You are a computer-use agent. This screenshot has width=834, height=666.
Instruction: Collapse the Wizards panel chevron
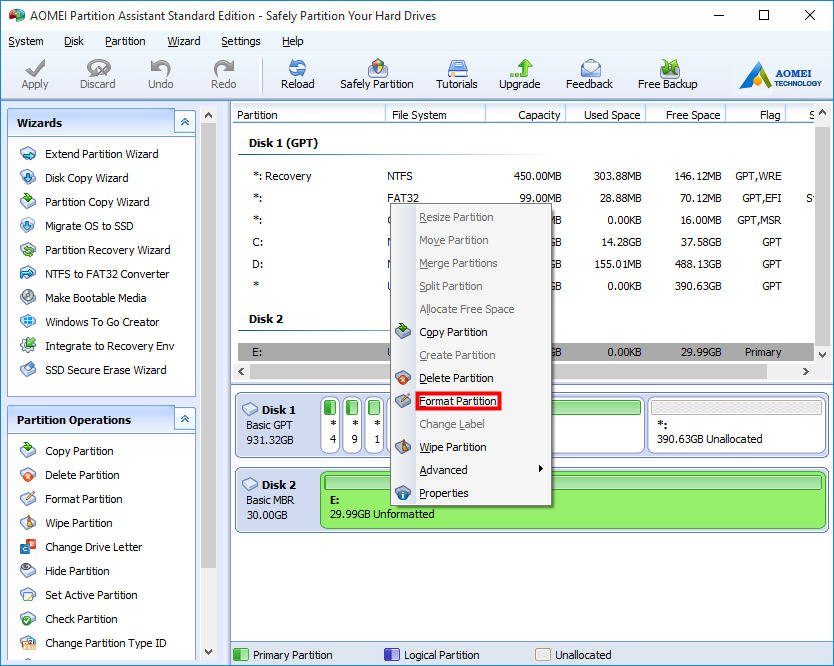[185, 122]
